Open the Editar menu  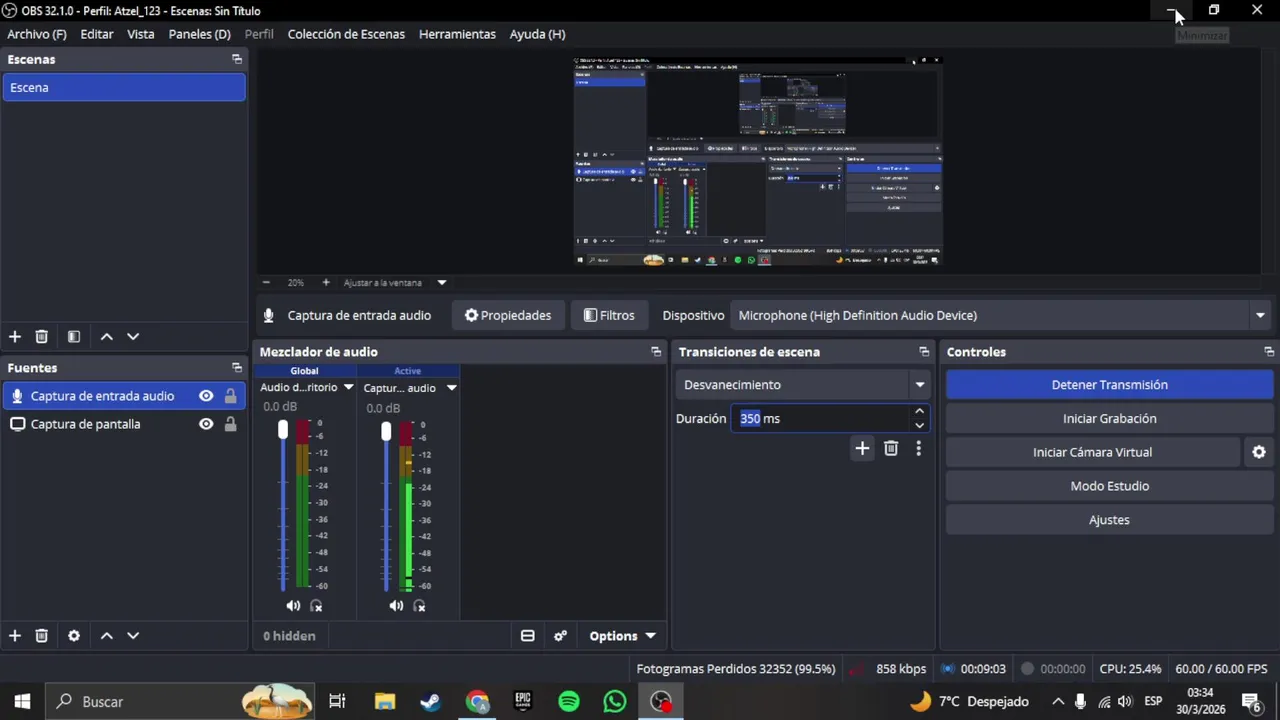pos(97,34)
